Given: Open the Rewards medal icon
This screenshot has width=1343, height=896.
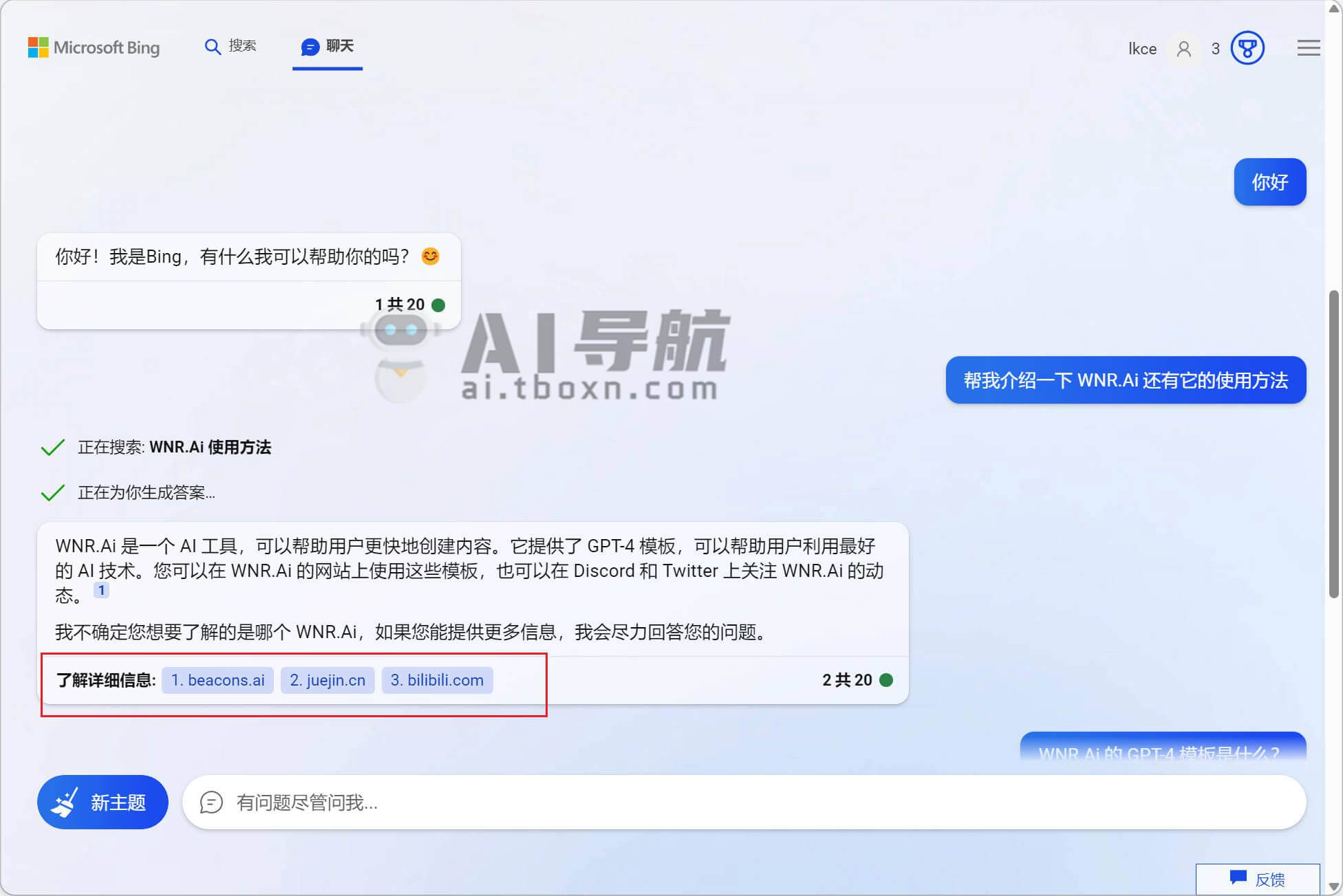Looking at the screenshot, I should click(1247, 48).
